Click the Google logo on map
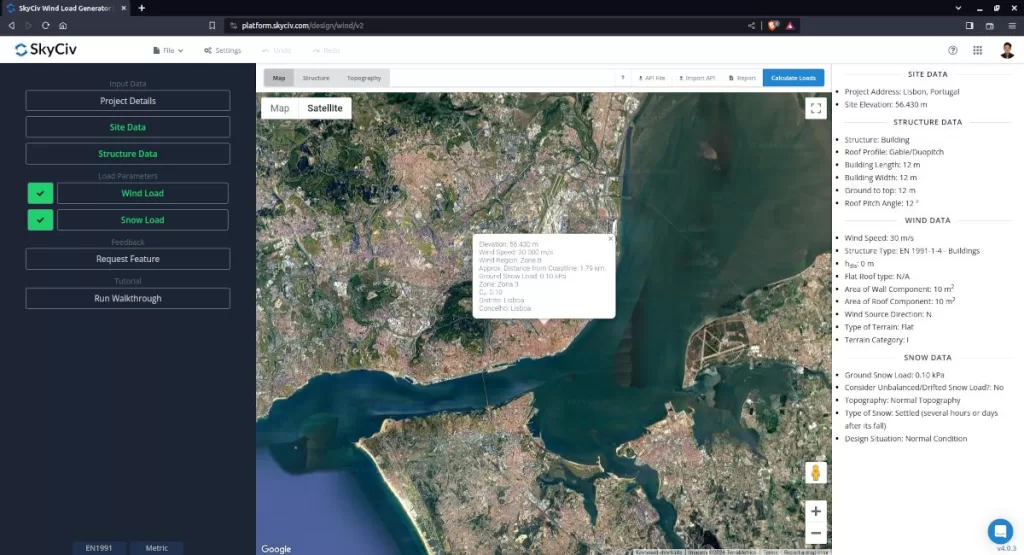Image resolution: width=1024 pixels, height=555 pixels. coord(276,549)
